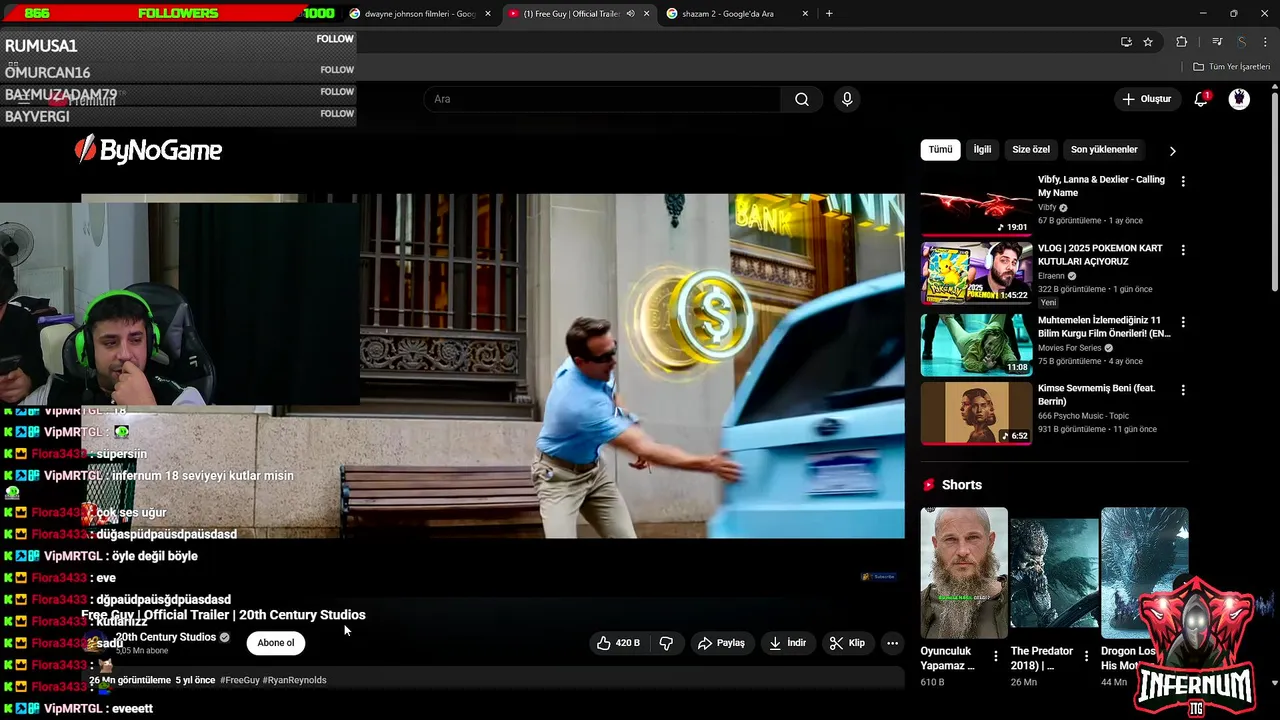
Task: Share the video using Paylaş
Action: tap(721, 643)
